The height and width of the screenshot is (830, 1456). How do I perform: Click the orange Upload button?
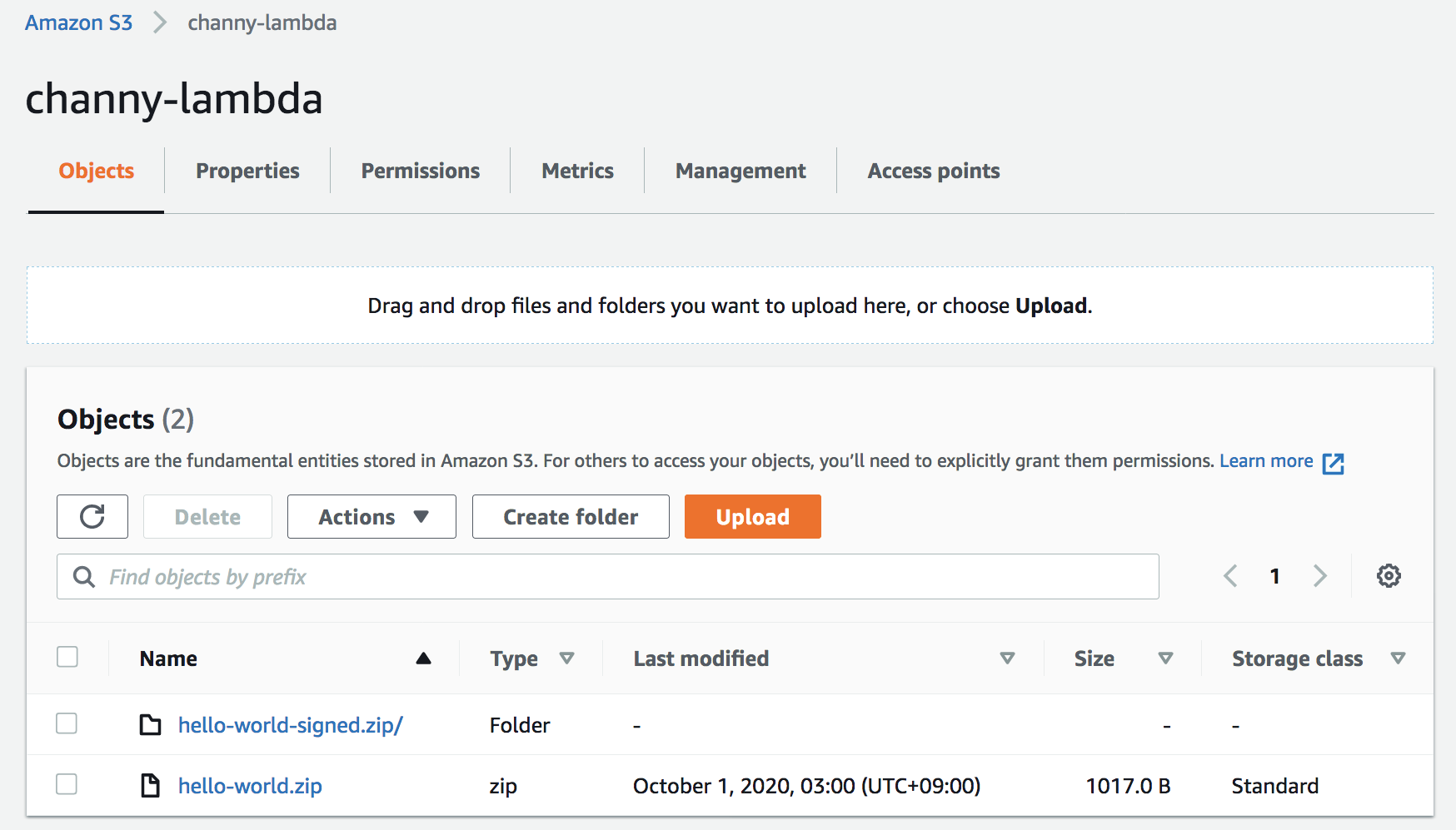tap(753, 517)
